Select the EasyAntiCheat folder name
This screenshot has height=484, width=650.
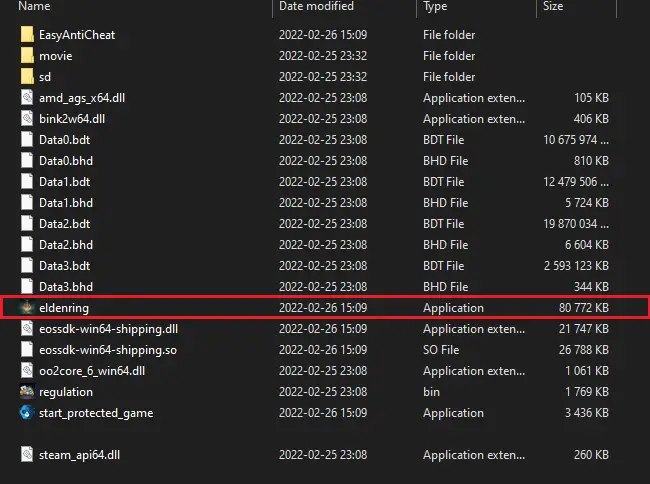pos(77,35)
